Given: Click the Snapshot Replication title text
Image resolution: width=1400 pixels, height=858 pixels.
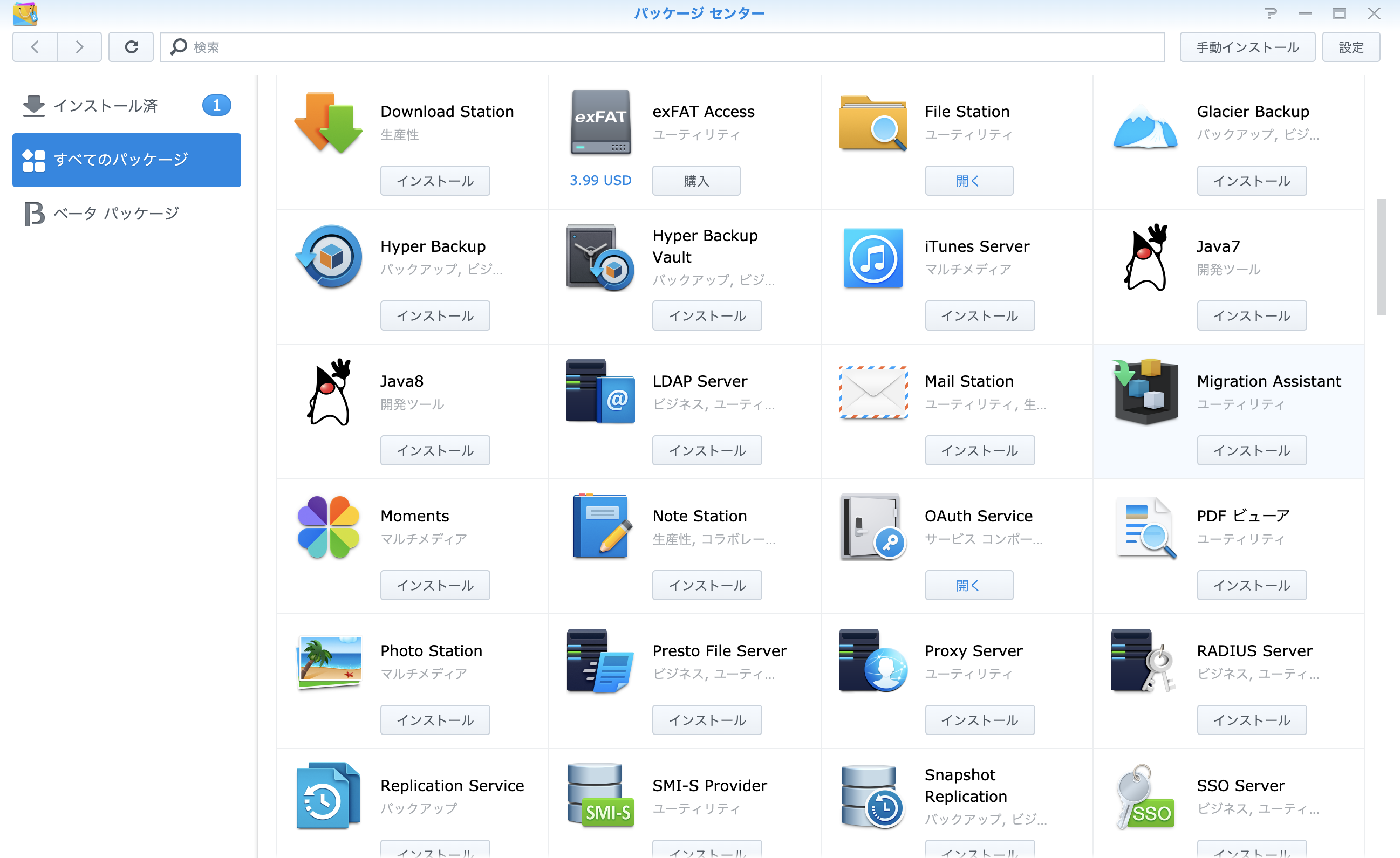Looking at the screenshot, I should tap(966, 785).
